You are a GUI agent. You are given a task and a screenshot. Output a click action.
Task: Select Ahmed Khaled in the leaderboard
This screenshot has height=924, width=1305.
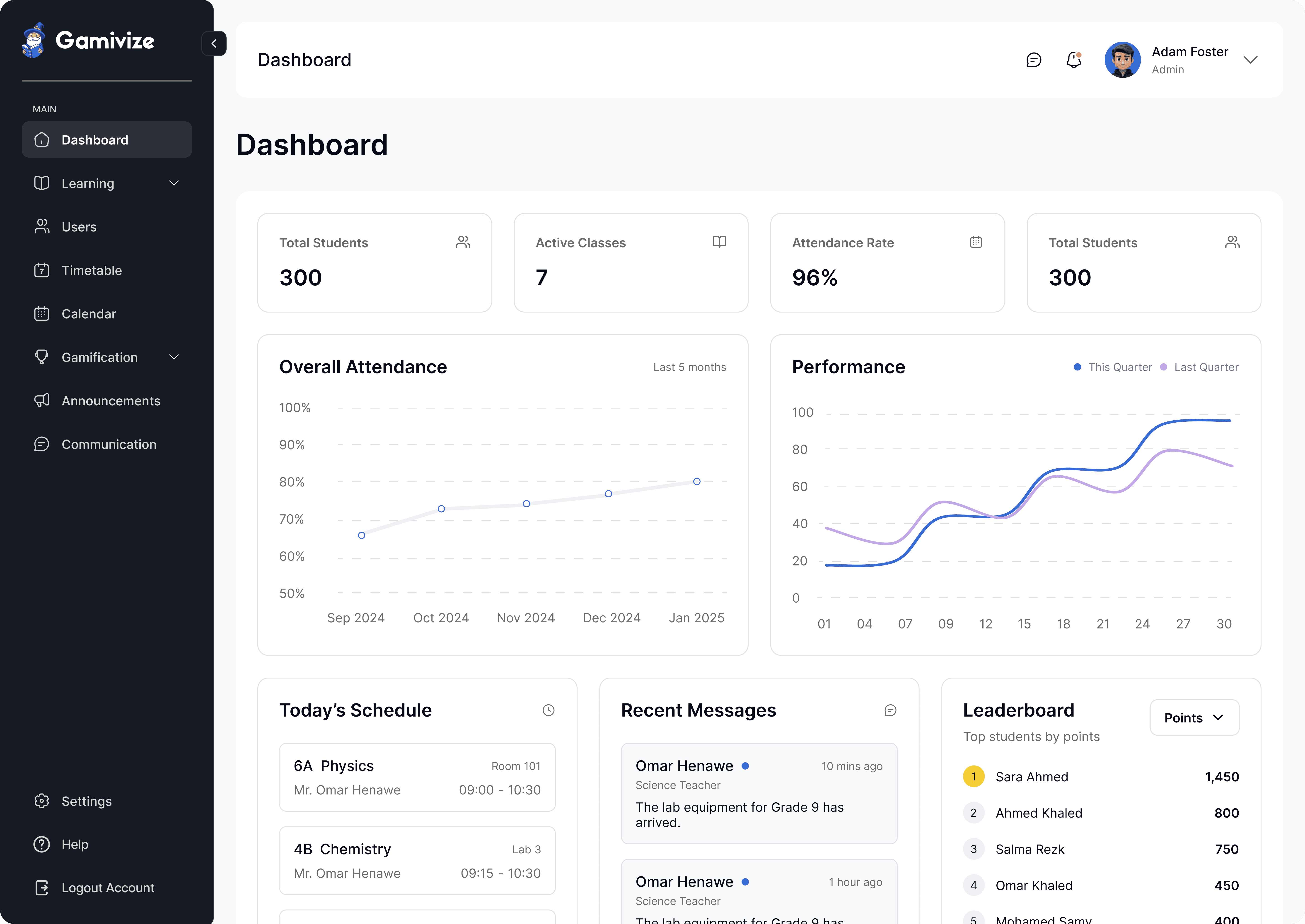[1101, 813]
